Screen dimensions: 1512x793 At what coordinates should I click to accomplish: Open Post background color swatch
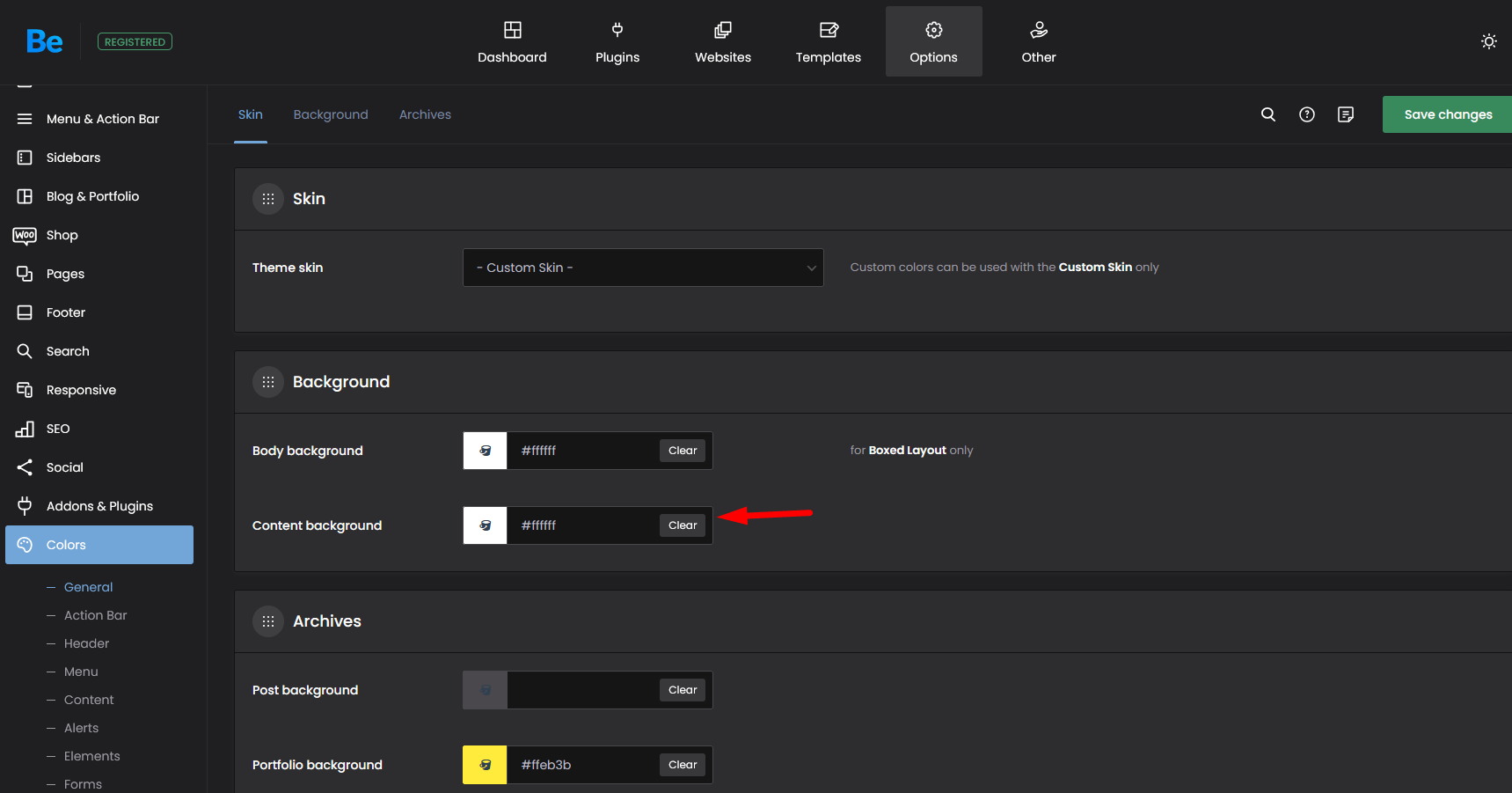click(x=485, y=690)
